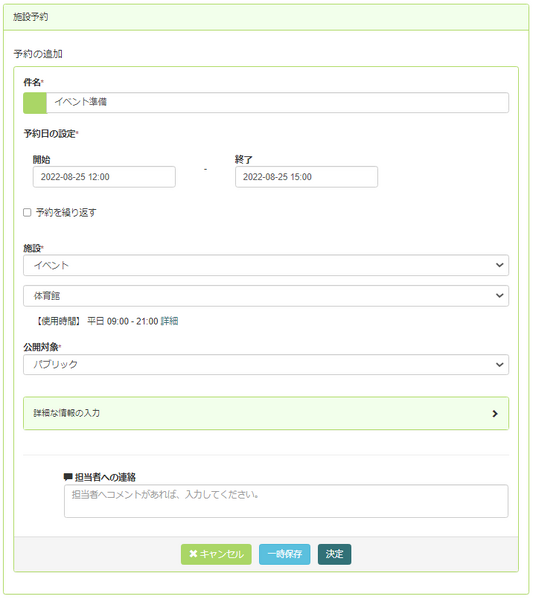This screenshot has height=599, width=533.
Task: Click the 【使用時間】 平日 09:00 - 21:00 text
Action: click(97, 321)
